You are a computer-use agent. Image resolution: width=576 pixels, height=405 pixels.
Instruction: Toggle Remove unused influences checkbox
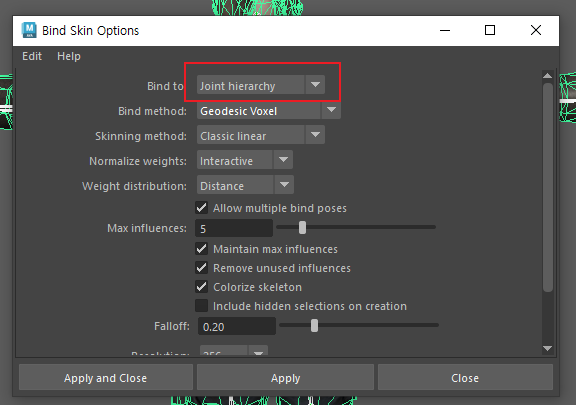(x=201, y=268)
